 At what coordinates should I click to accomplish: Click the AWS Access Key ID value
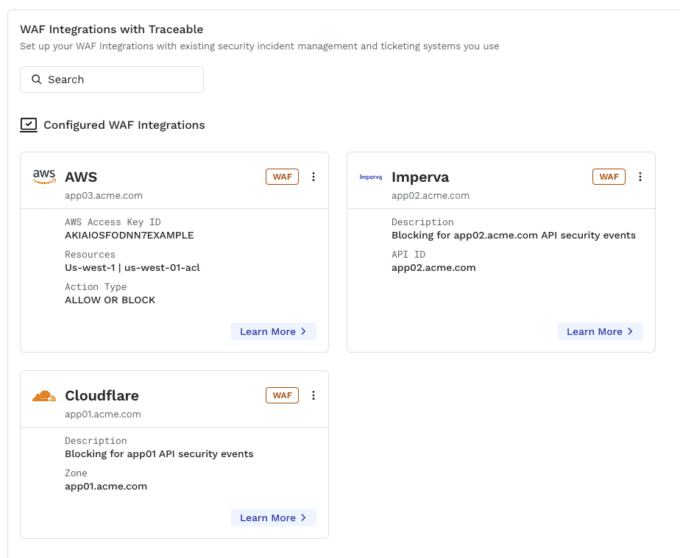(x=129, y=235)
